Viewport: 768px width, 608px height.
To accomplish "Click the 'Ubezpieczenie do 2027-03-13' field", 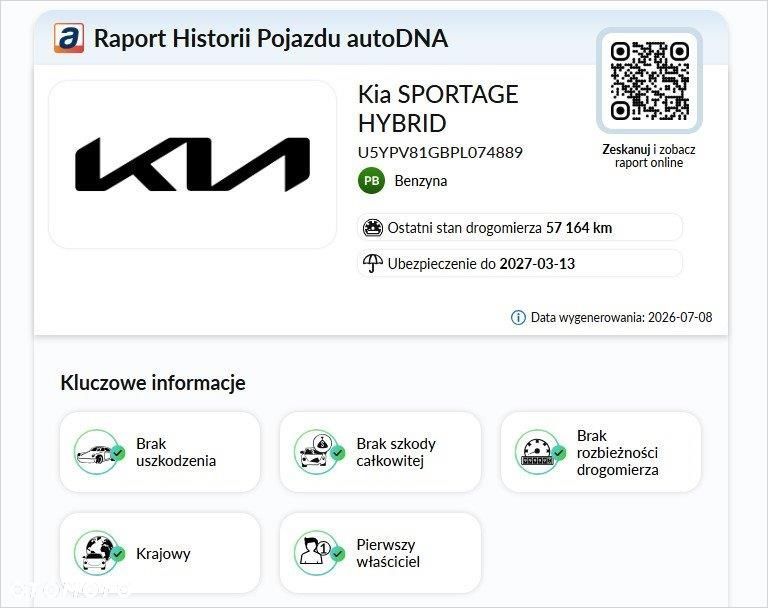I will (520, 264).
